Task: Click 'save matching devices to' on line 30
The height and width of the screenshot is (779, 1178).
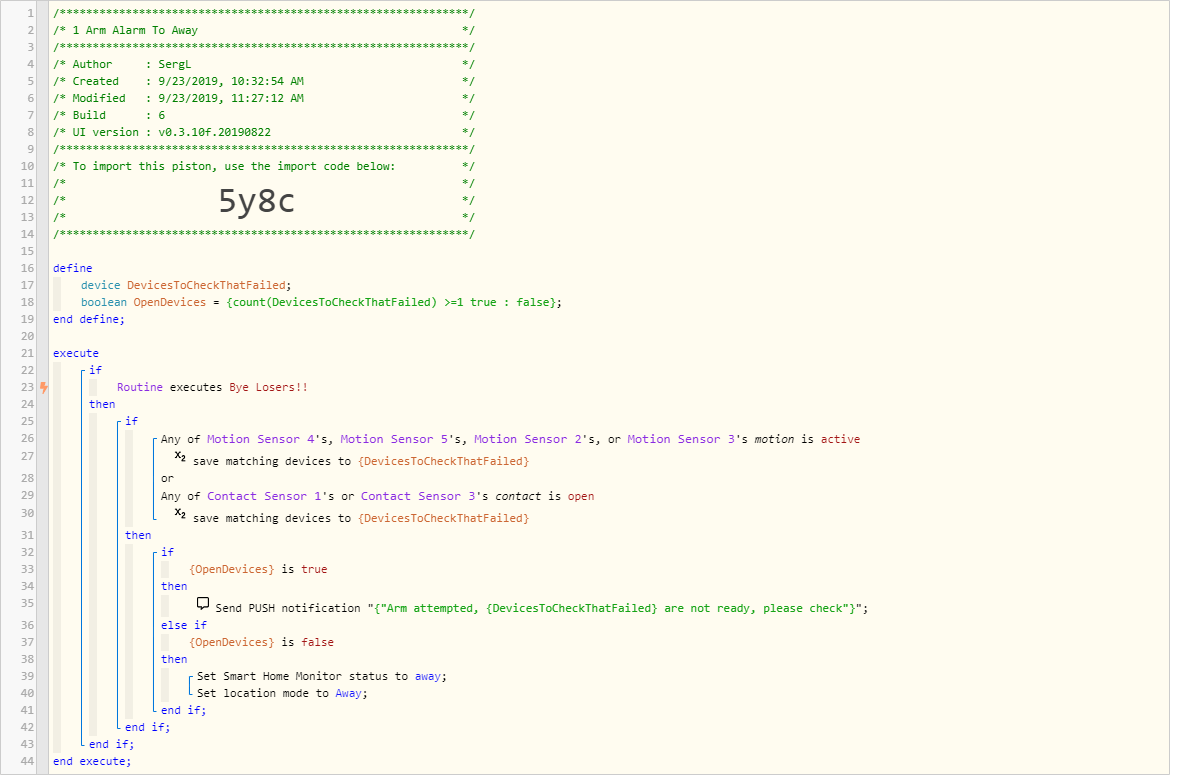Action: point(272,518)
